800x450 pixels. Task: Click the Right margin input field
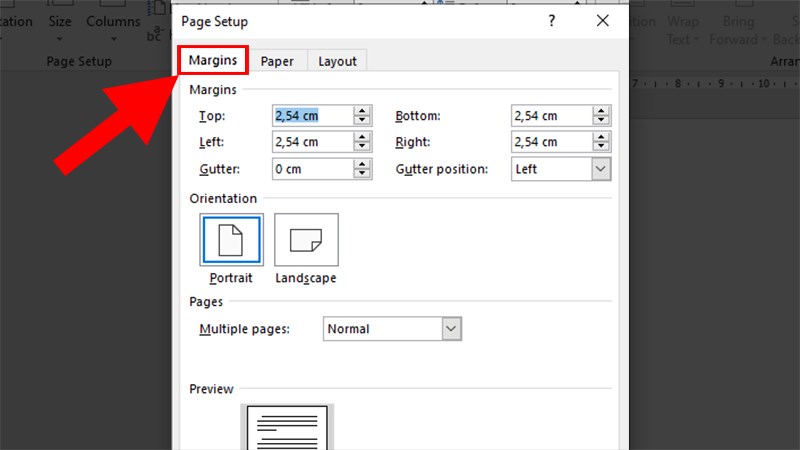click(x=552, y=142)
